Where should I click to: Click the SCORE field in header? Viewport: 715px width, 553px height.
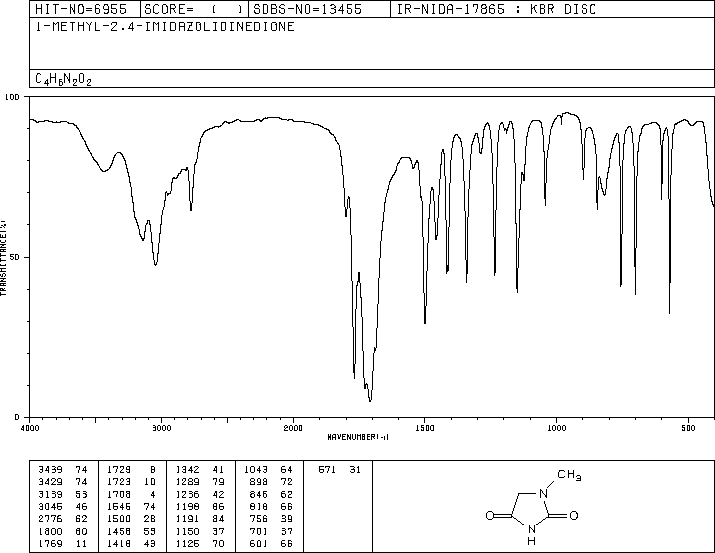[194, 9]
